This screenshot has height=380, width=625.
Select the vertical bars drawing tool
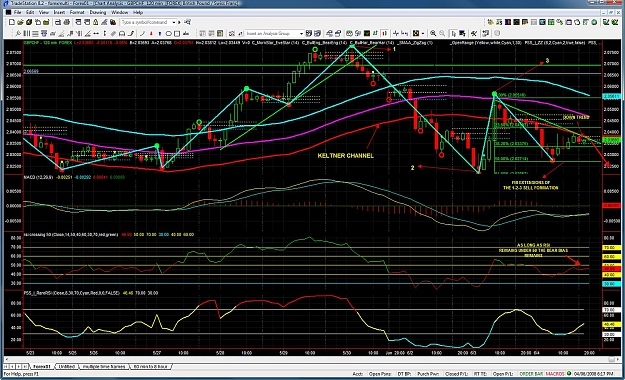click(x=26, y=33)
